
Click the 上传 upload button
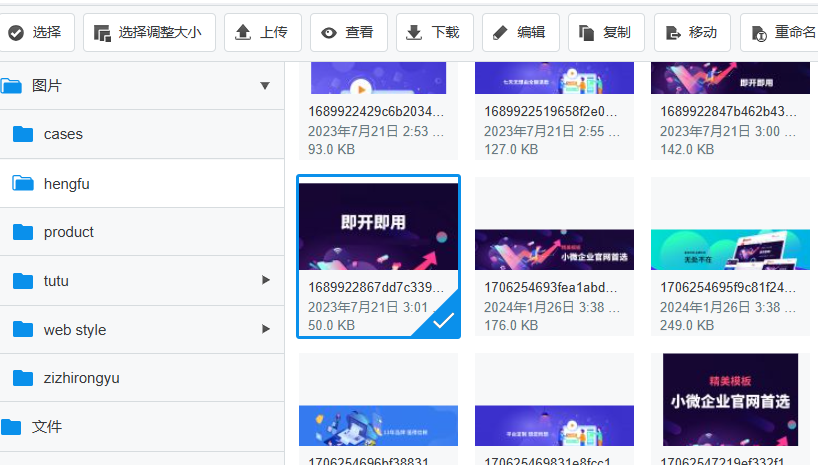261,32
